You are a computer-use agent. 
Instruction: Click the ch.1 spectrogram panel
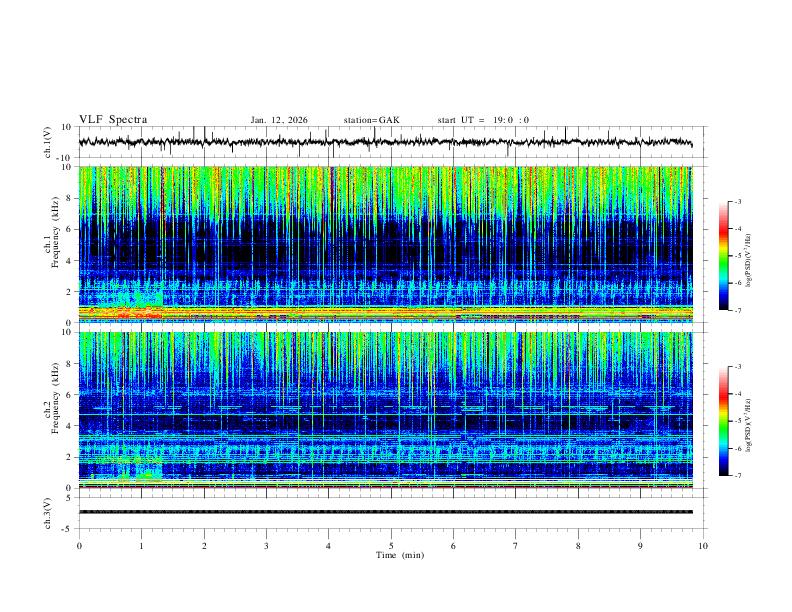pos(385,244)
